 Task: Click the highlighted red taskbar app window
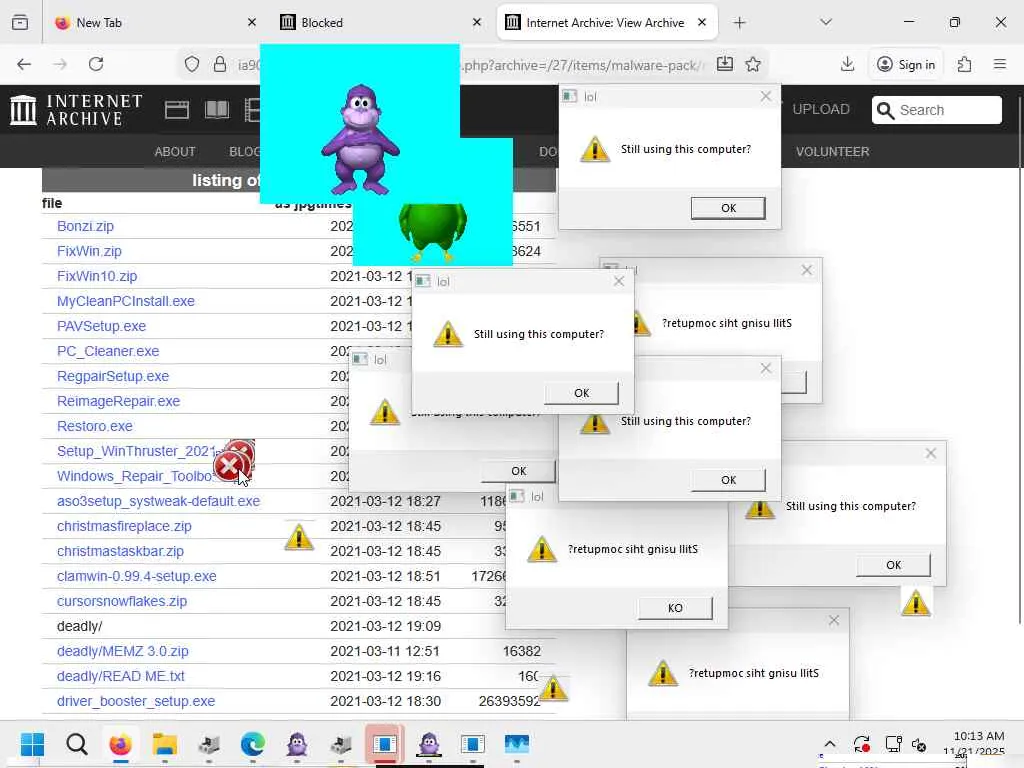[x=385, y=744]
